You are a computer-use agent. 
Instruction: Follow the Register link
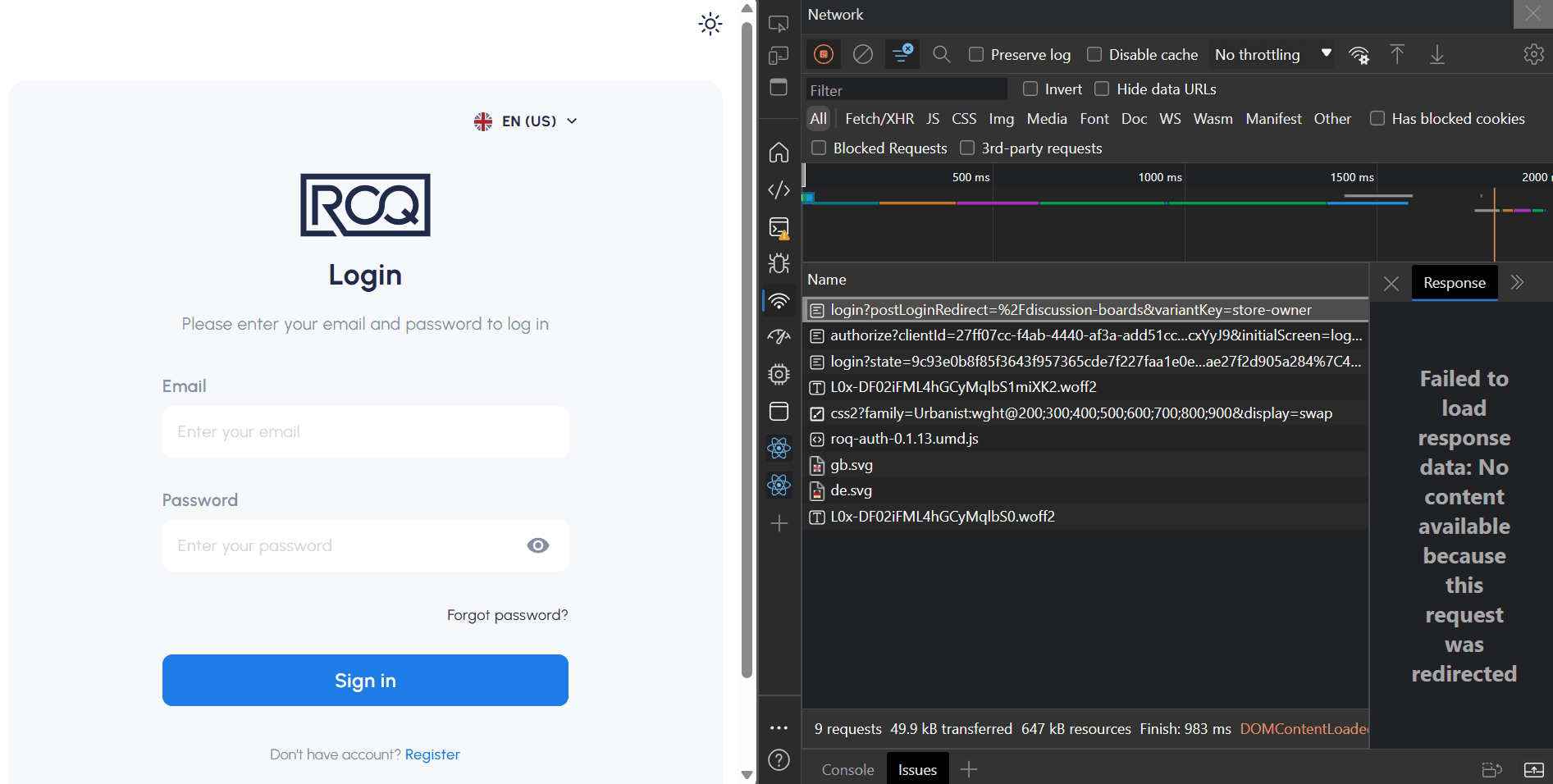click(432, 754)
